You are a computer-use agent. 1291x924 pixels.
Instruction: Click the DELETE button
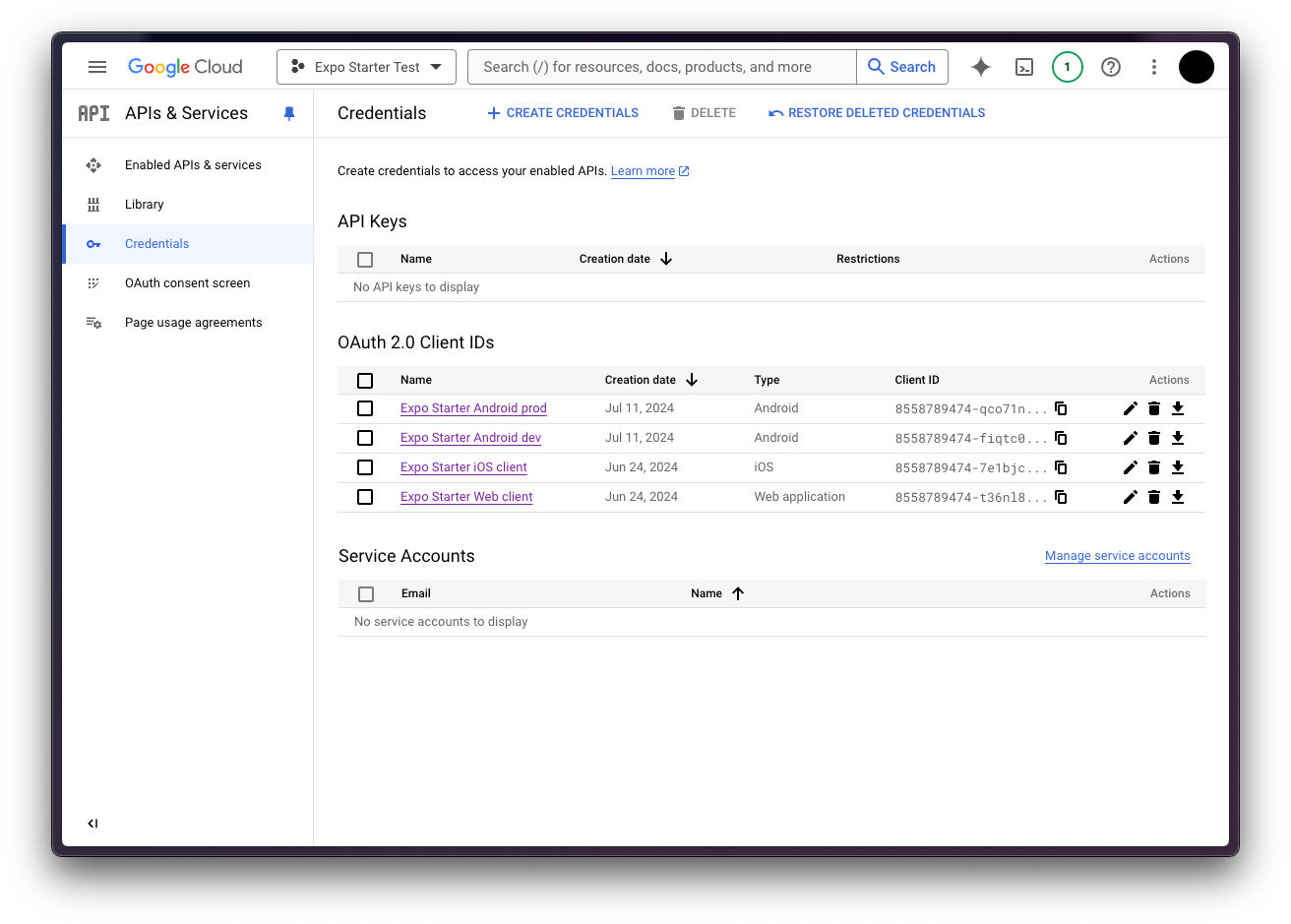(704, 113)
